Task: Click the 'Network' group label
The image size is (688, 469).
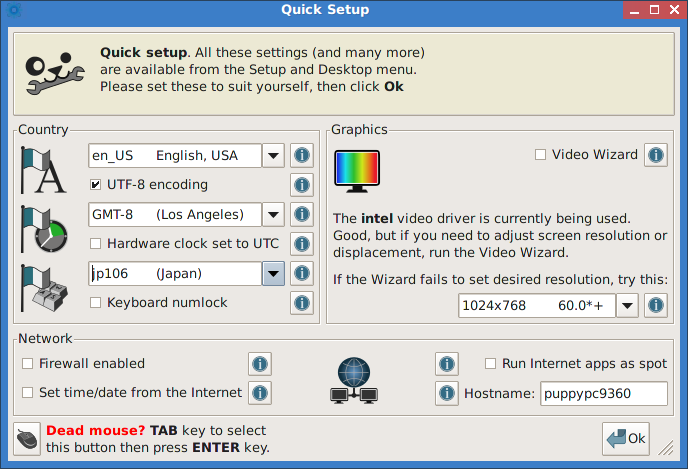Action: 45,338
